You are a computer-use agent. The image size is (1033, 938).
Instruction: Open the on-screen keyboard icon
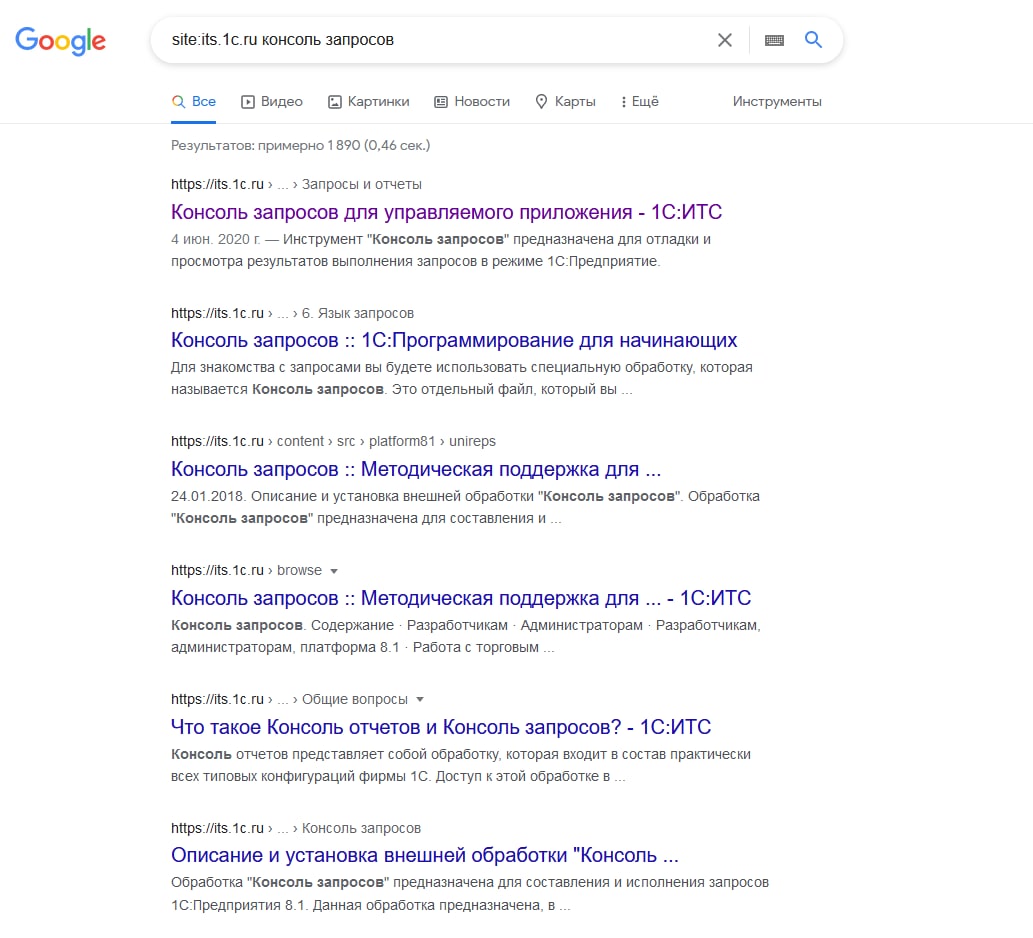[x=774, y=40]
